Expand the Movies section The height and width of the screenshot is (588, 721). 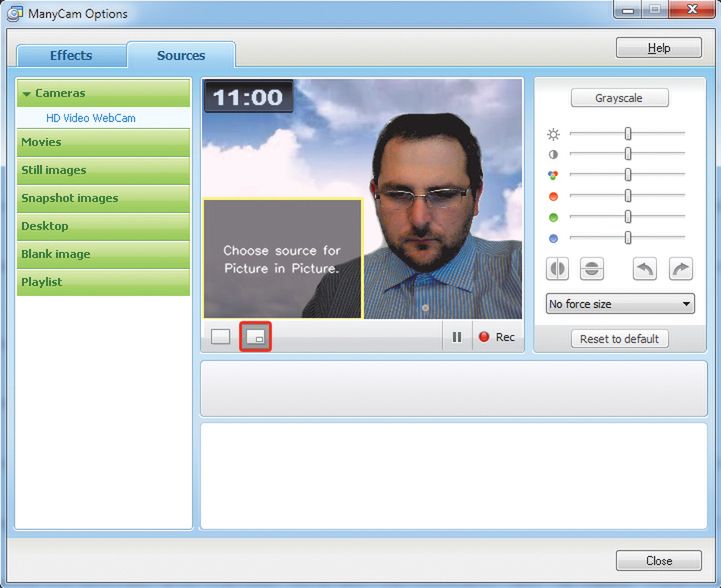[103, 142]
